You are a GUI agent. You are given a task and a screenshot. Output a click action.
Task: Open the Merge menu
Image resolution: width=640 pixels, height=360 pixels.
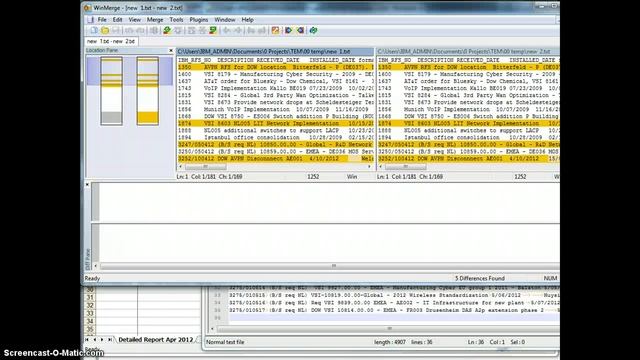coord(155,20)
